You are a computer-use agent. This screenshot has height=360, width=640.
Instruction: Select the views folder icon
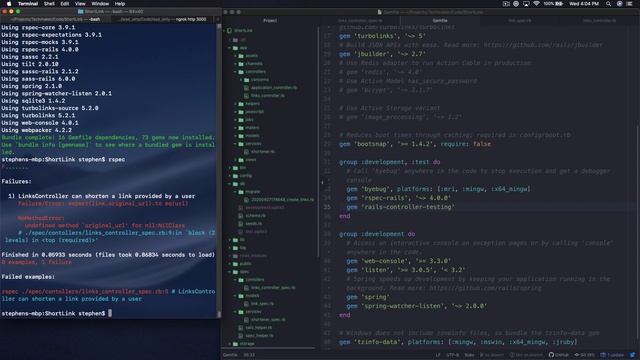241,160
